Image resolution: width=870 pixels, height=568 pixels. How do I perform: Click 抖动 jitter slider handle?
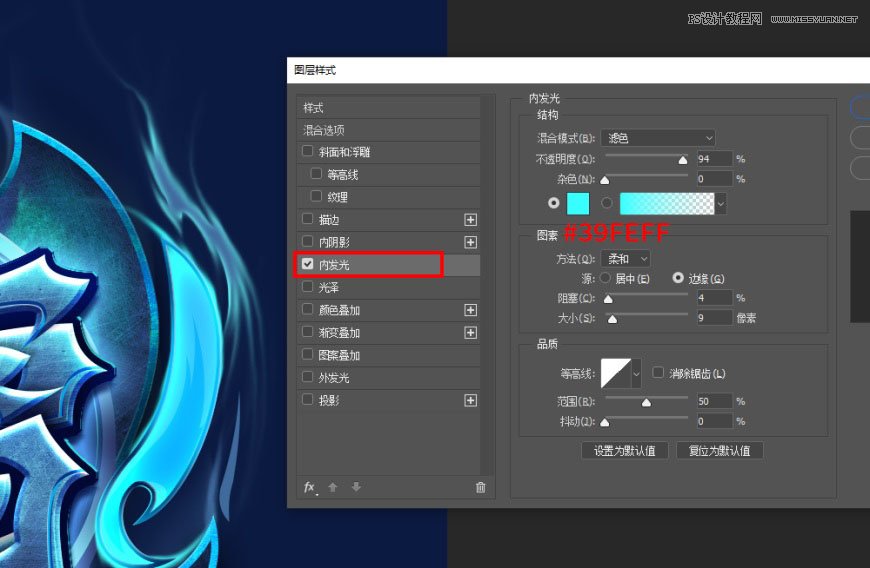605,423
